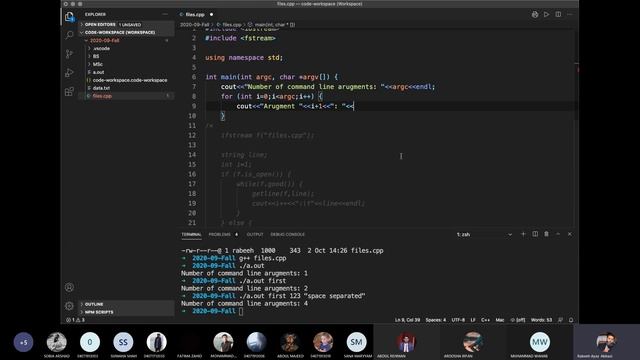Select the files.cpp editor tab
Image resolution: width=640 pixels, height=360 pixels.
coord(195,14)
